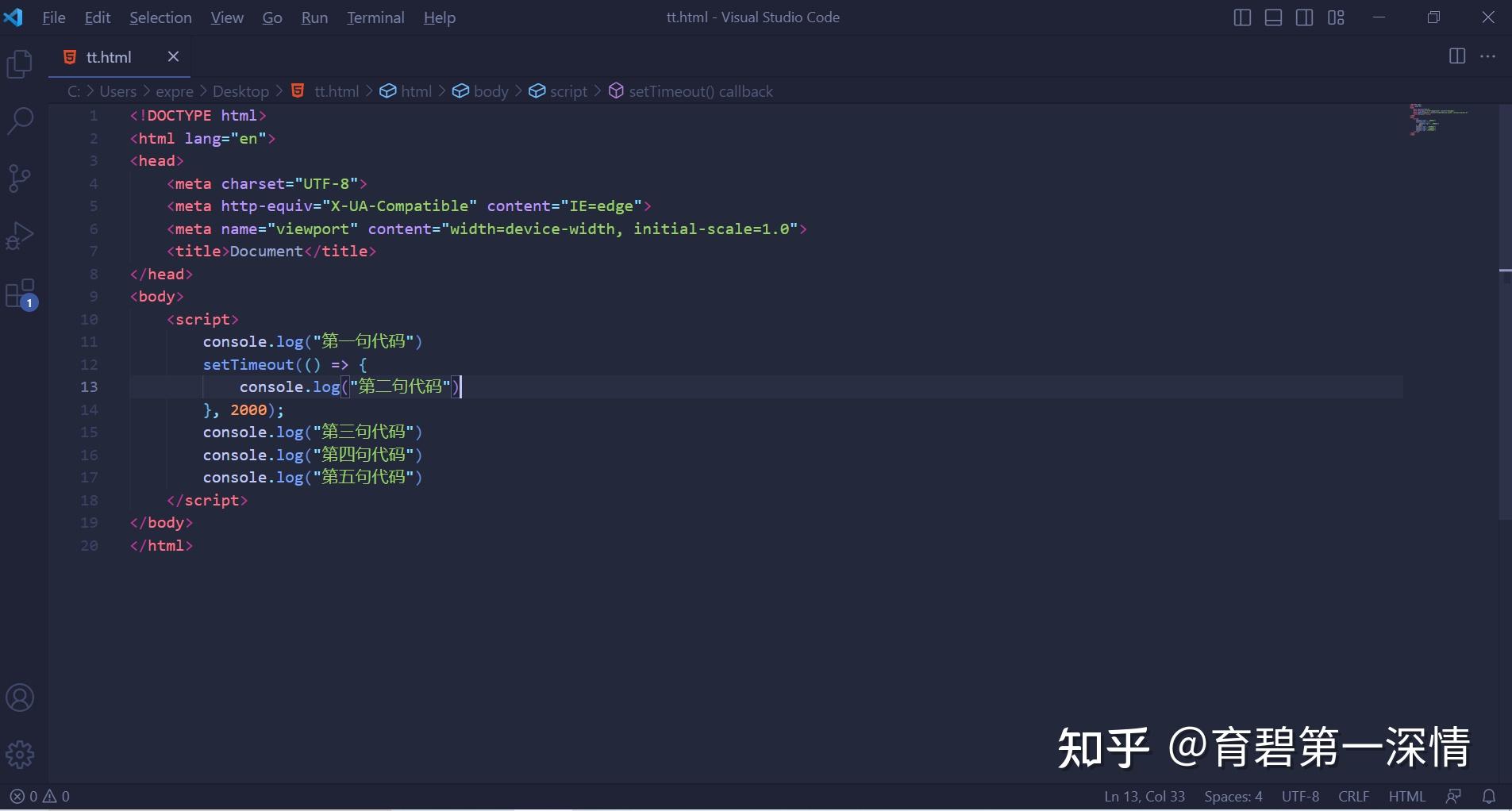Viewport: 1512px width, 811px height.
Task: Change encoding via UTF-8 status item
Action: (1300, 796)
